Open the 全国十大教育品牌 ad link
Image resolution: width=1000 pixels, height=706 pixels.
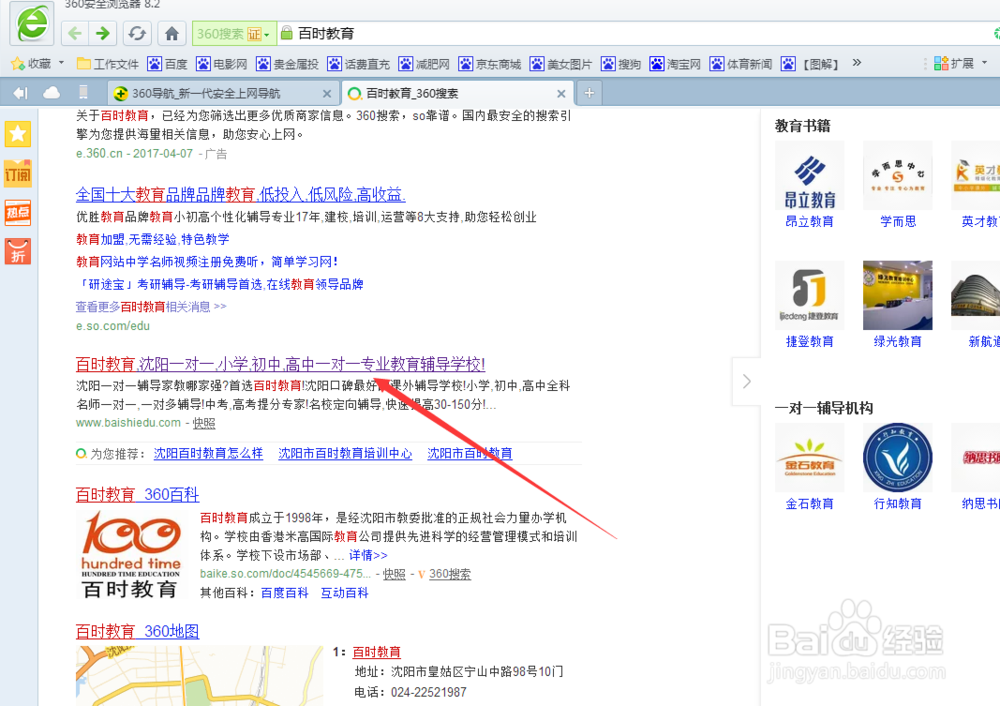240,194
